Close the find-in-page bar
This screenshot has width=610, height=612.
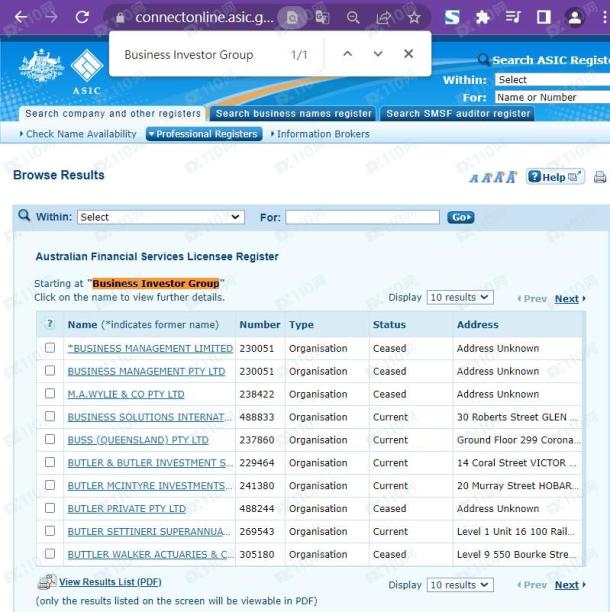[408, 53]
